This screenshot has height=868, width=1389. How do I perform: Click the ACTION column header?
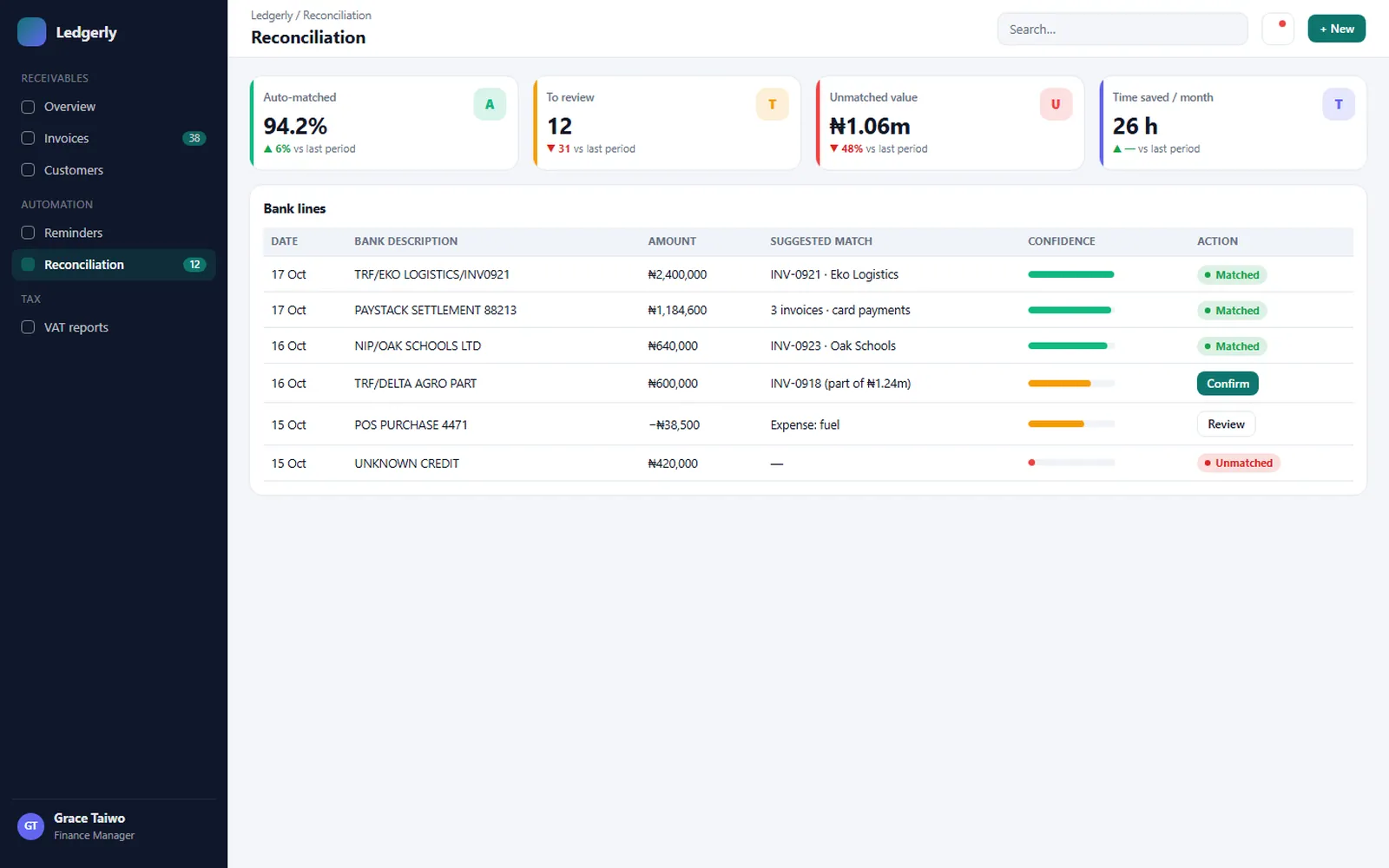coord(1217,241)
